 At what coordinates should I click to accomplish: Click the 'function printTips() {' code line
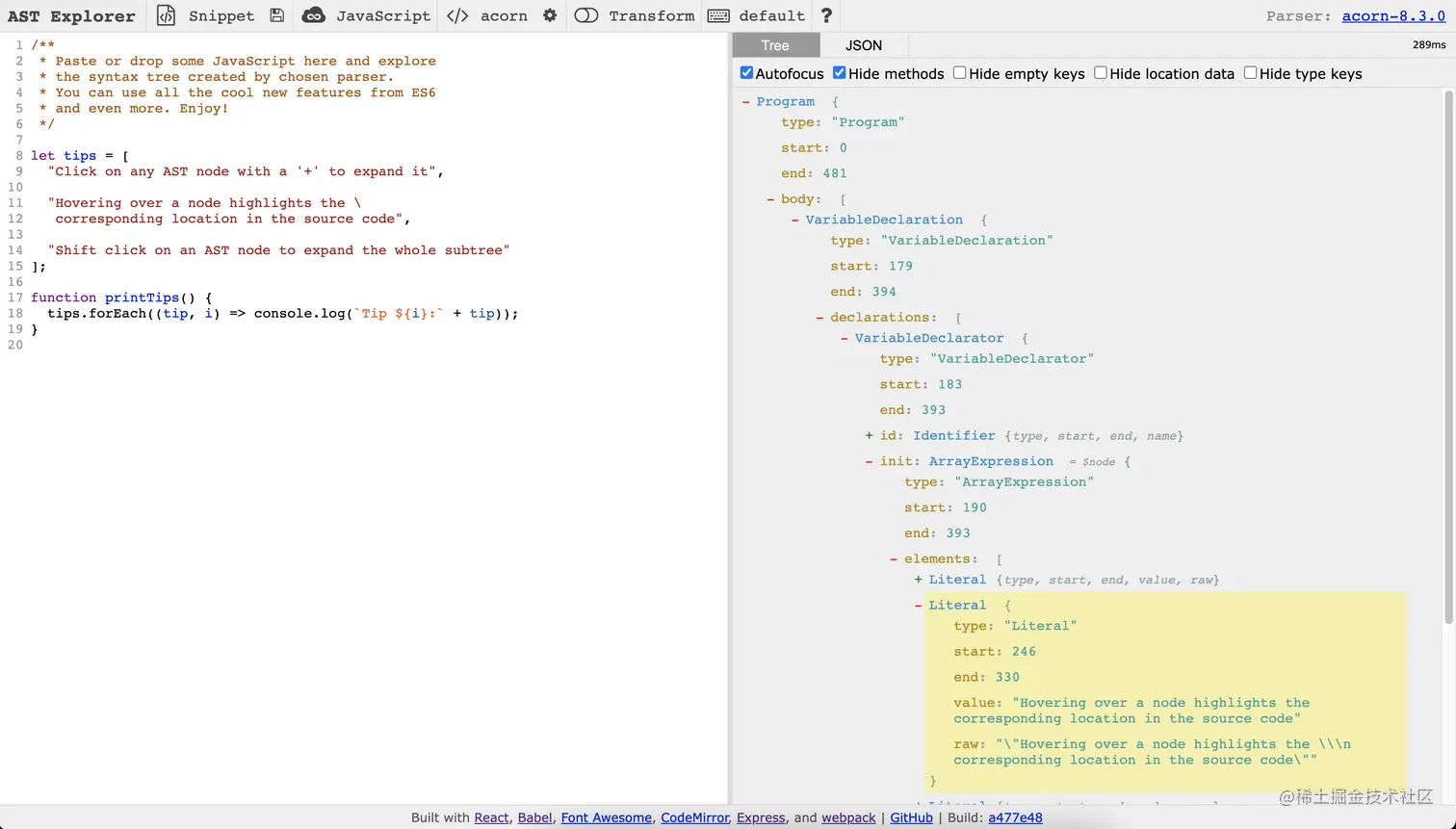pos(121,298)
